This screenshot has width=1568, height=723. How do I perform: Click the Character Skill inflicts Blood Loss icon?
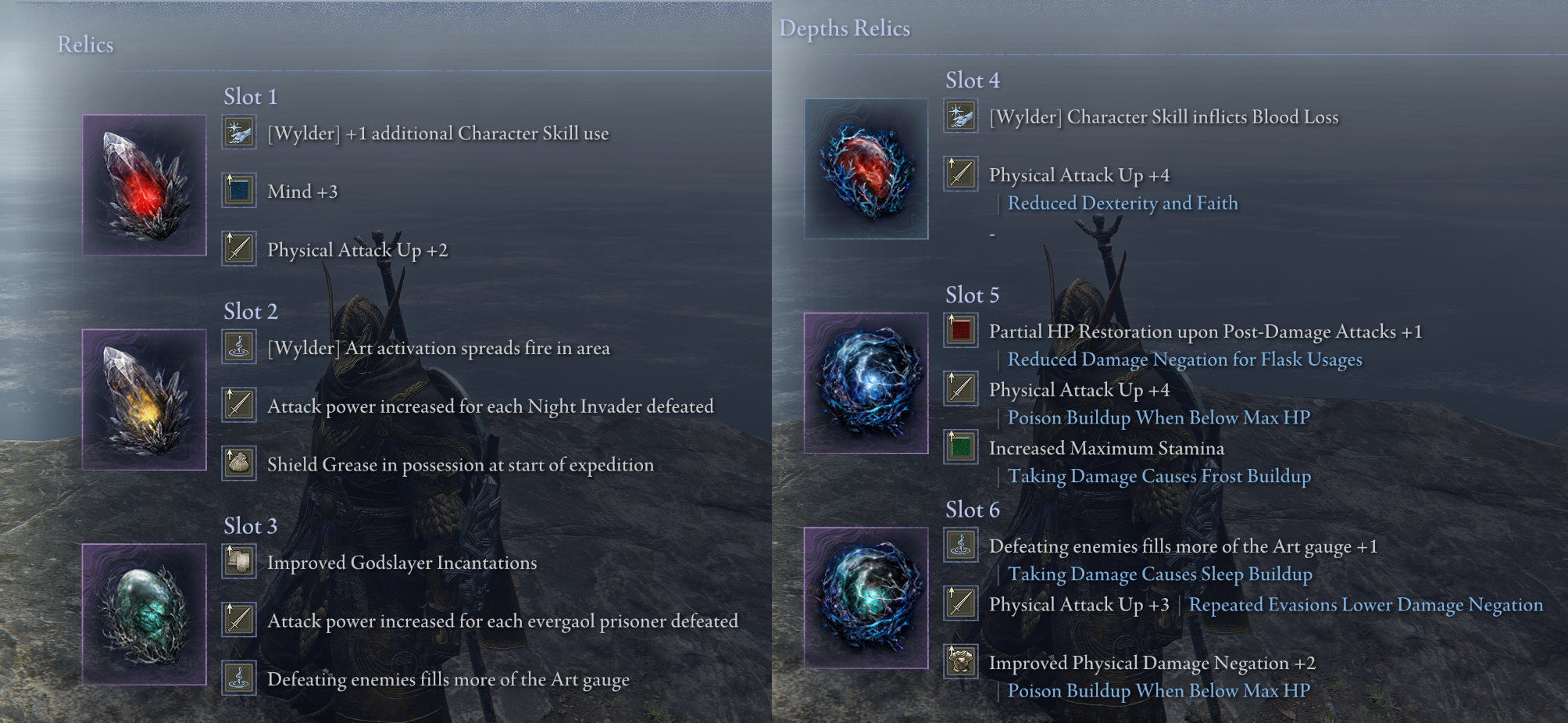click(x=961, y=116)
